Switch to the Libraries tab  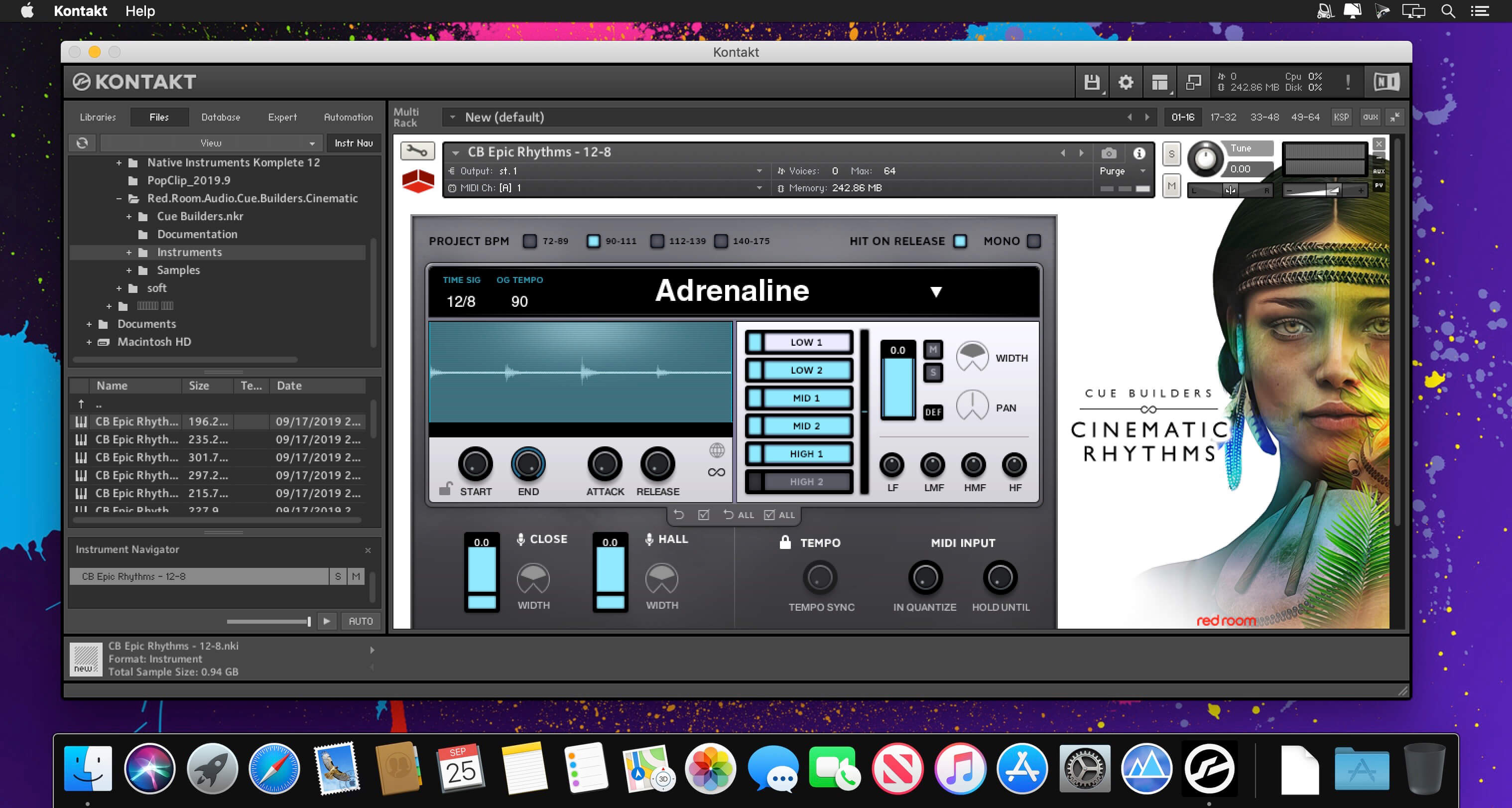[x=98, y=117]
